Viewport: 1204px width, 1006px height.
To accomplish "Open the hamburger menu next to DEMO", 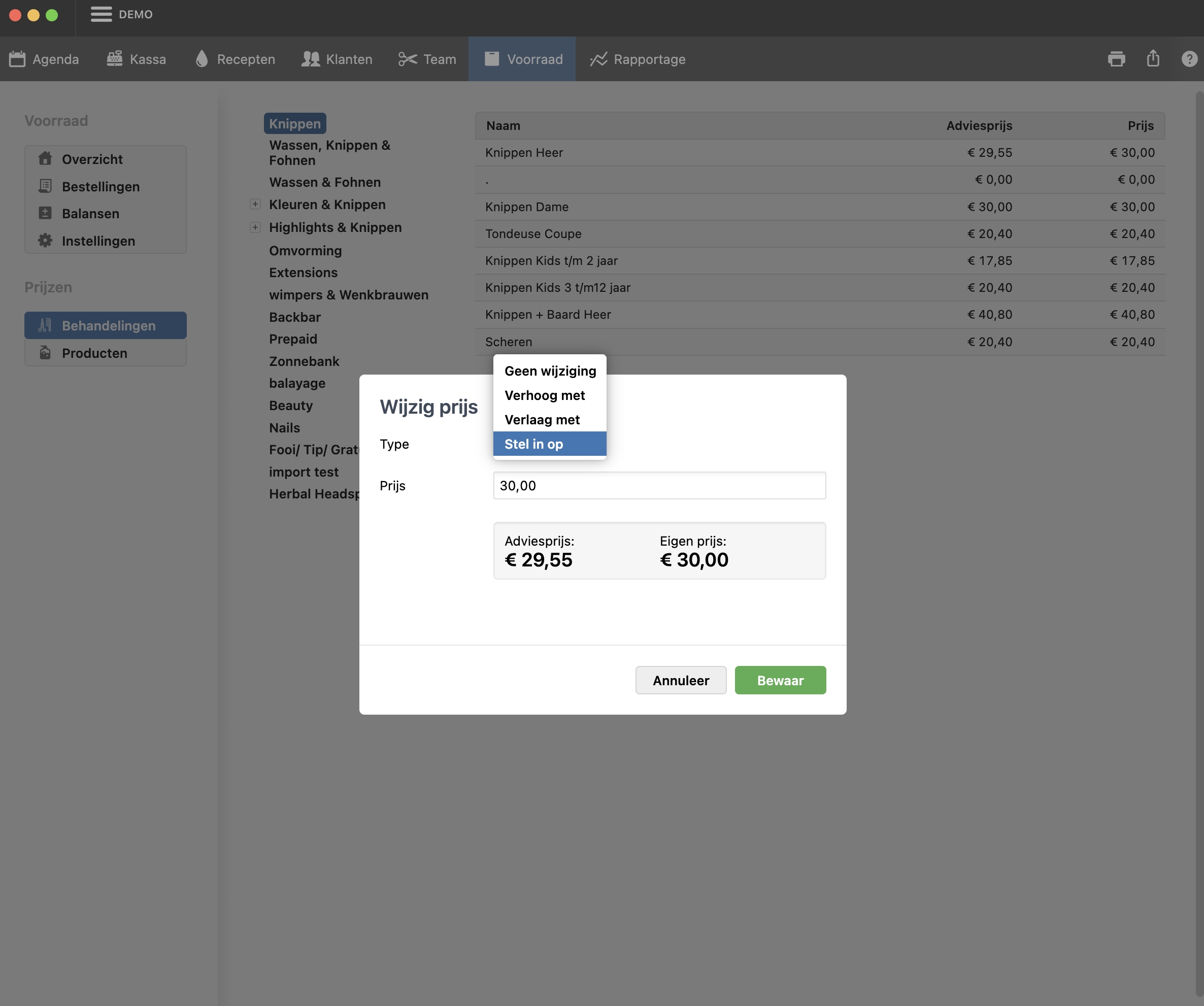I will coord(101,14).
